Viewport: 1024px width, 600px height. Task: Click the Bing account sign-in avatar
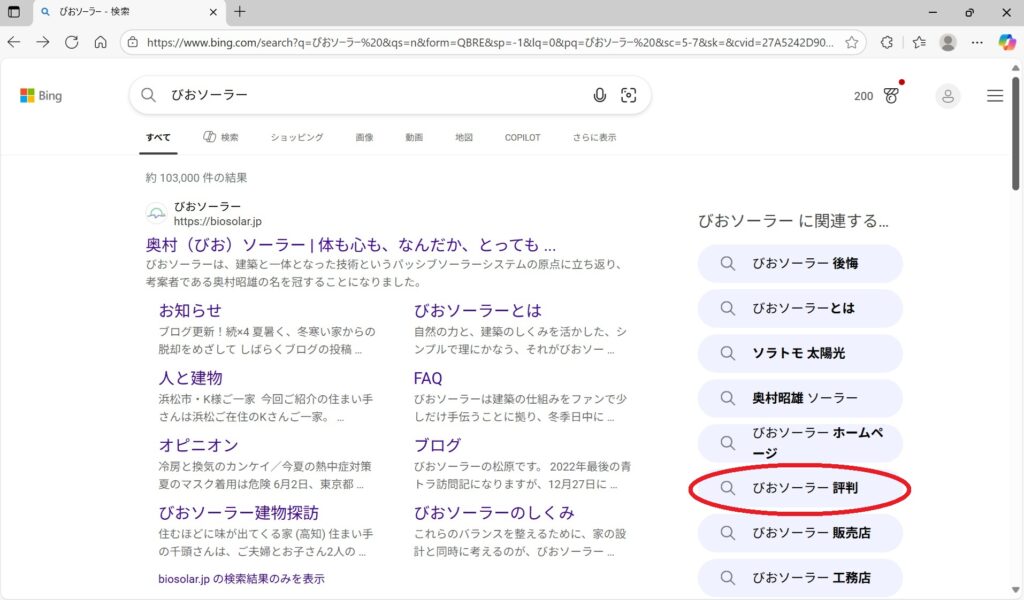(x=946, y=96)
